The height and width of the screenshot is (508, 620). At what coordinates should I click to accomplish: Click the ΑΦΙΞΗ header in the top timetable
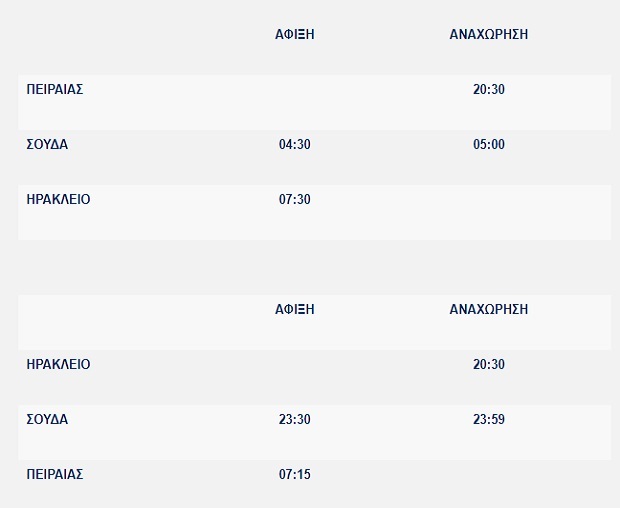click(295, 34)
